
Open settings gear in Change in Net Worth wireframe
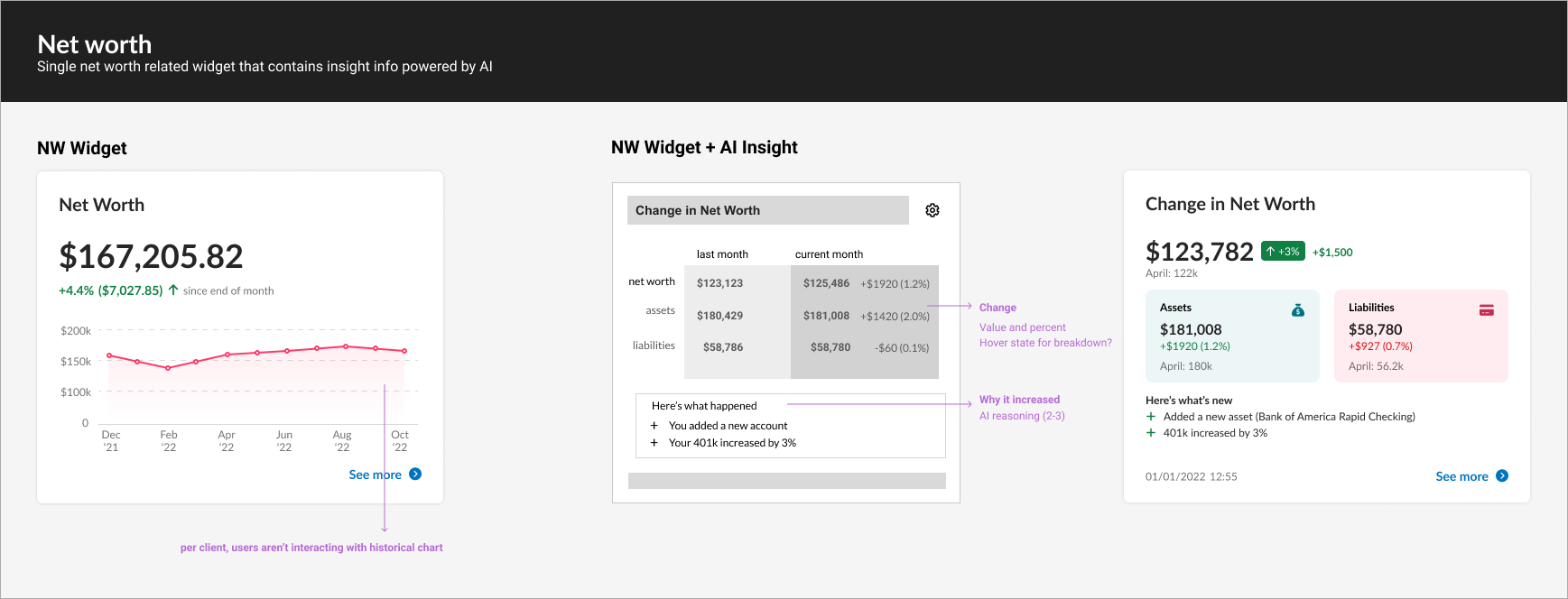pyautogui.click(x=932, y=210)
